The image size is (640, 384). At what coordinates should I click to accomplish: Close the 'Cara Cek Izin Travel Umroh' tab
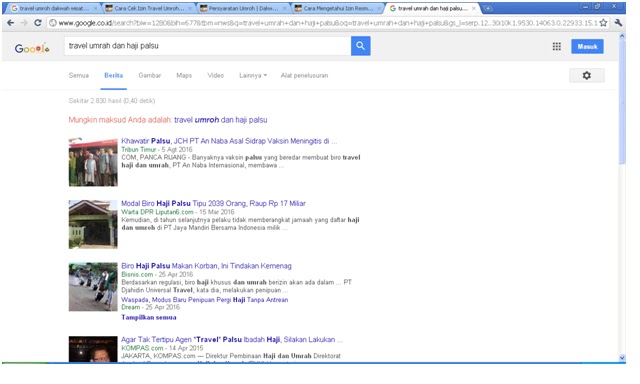point(190,8)
